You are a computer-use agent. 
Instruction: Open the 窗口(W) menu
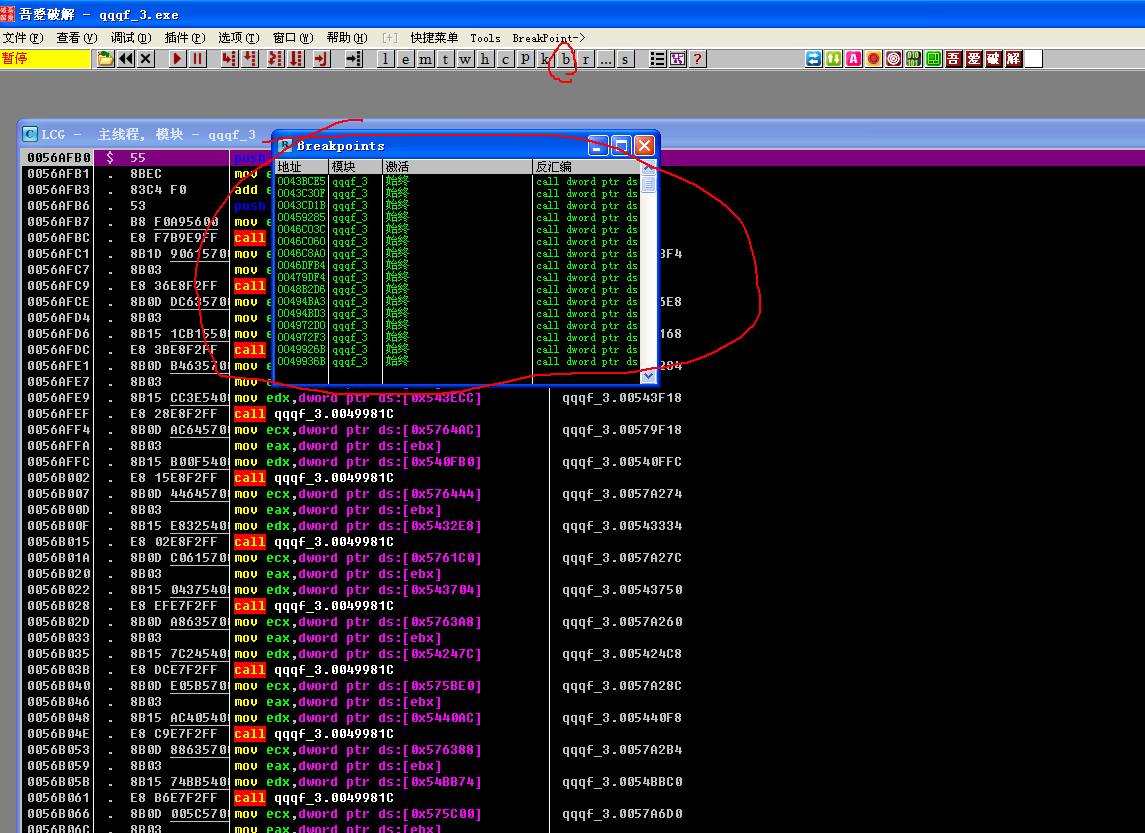(293, 38)
